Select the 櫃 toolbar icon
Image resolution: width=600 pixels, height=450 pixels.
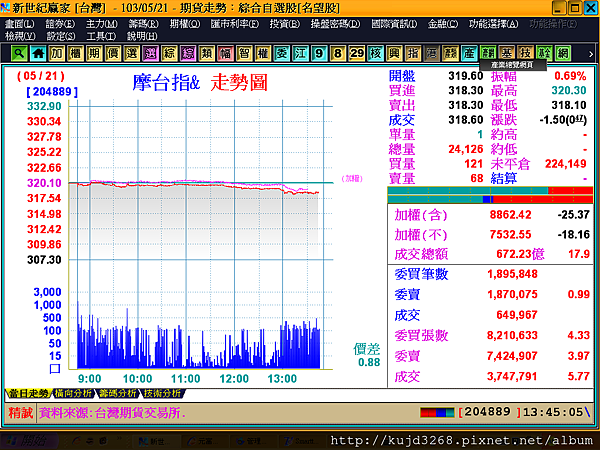tap(75, 53)
